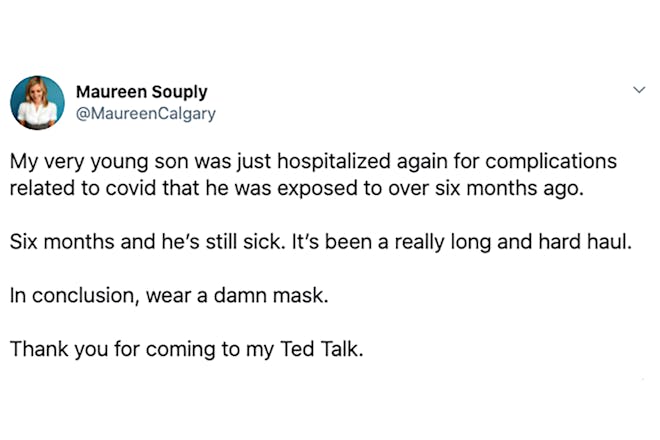Click the phrase 'six months ago' in tweet
Image resolution: width=660 pixels, height=440 pixels.
tap(509, 189)
